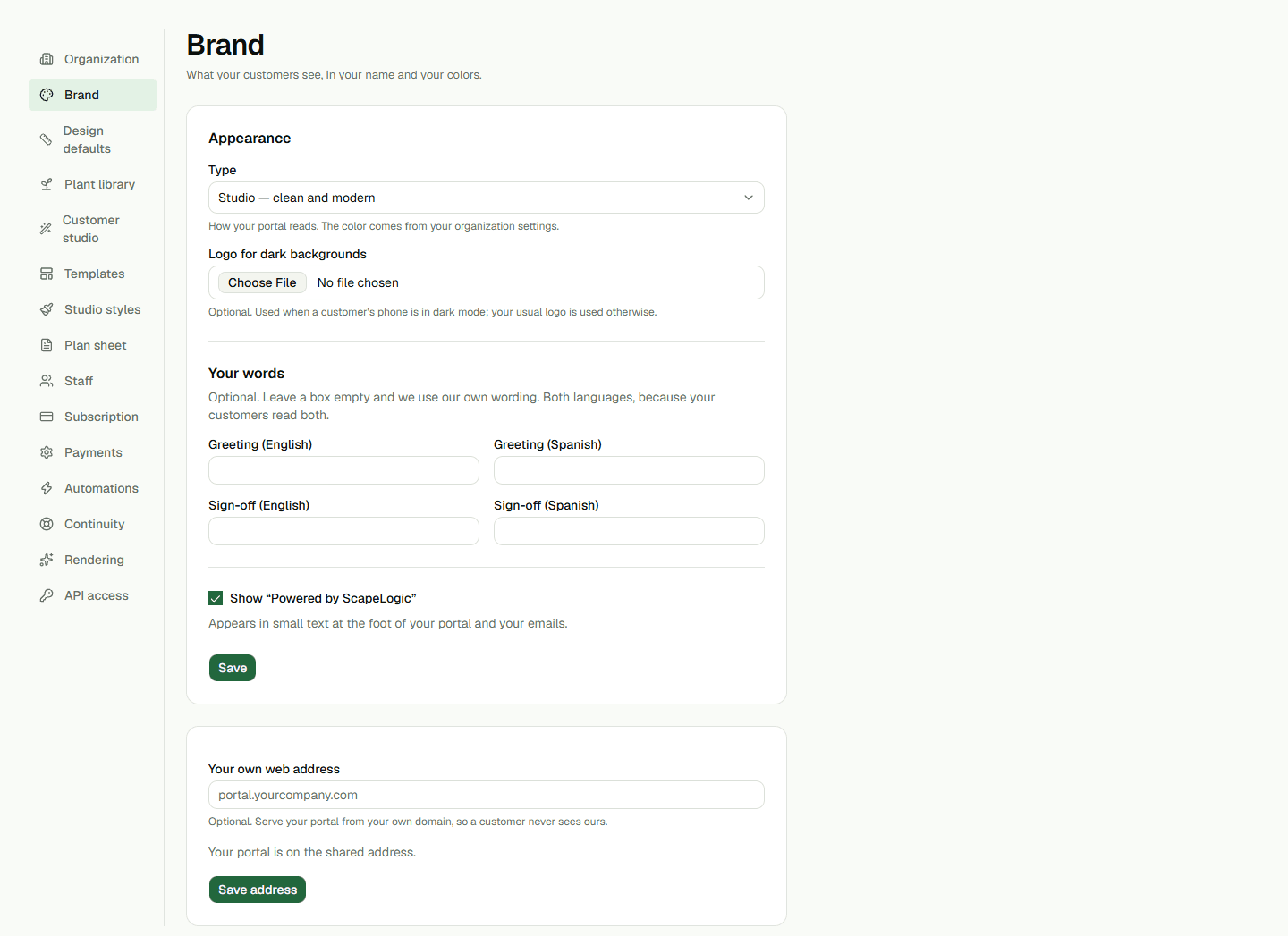Click the API access key icon

[47, 595]
